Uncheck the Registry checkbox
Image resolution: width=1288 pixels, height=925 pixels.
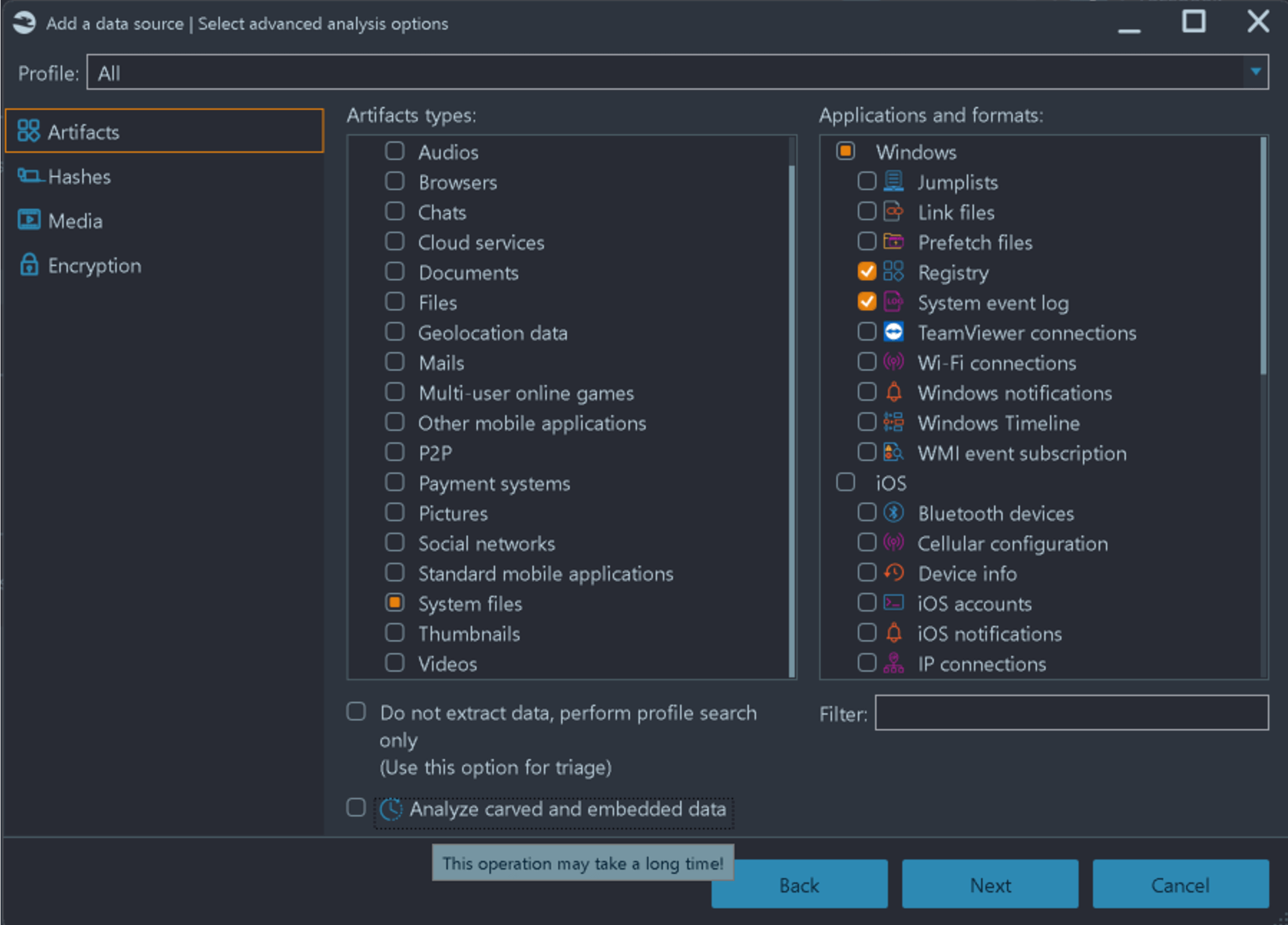coord(867,271)
